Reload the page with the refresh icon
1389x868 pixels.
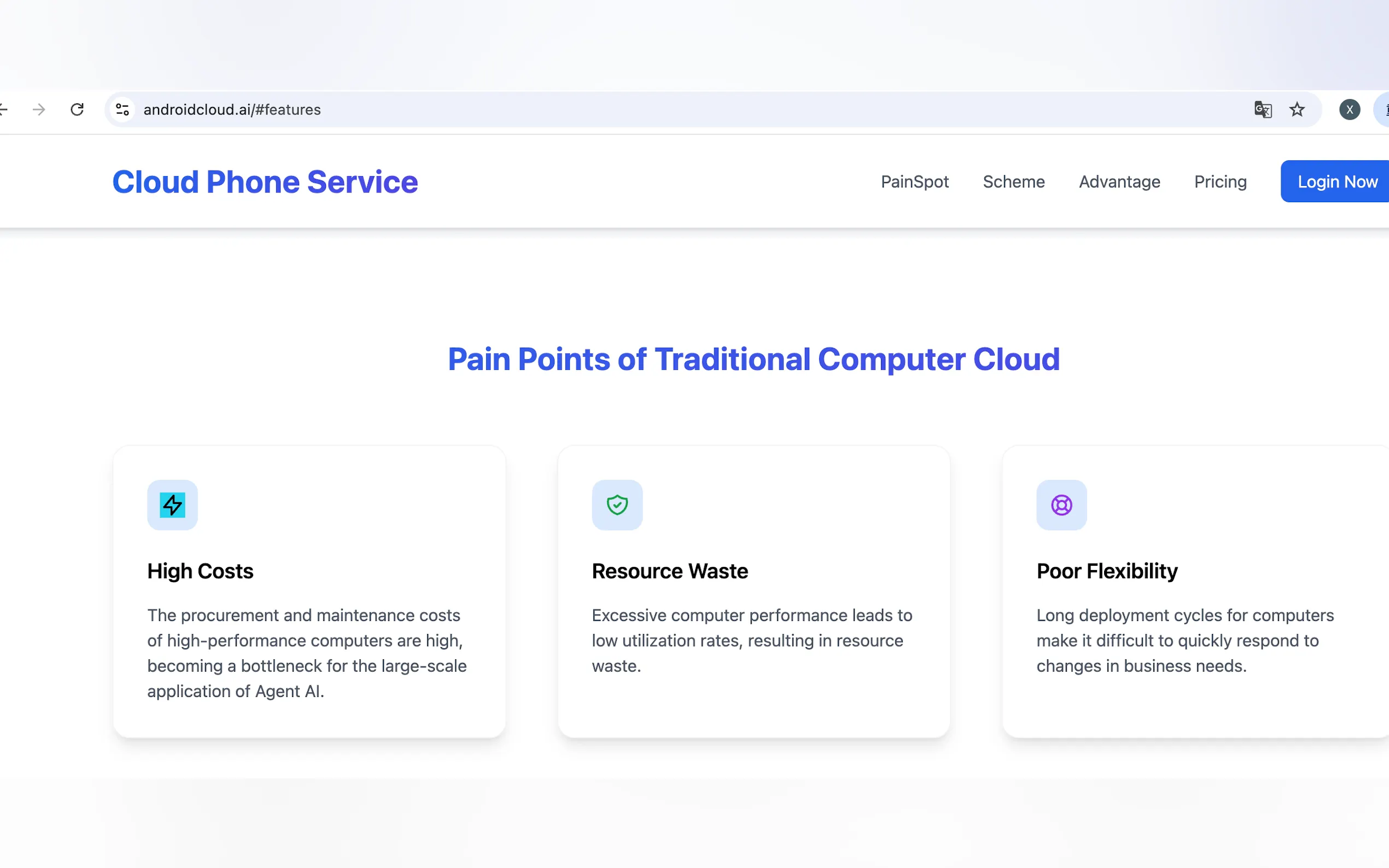coord(77,109)
